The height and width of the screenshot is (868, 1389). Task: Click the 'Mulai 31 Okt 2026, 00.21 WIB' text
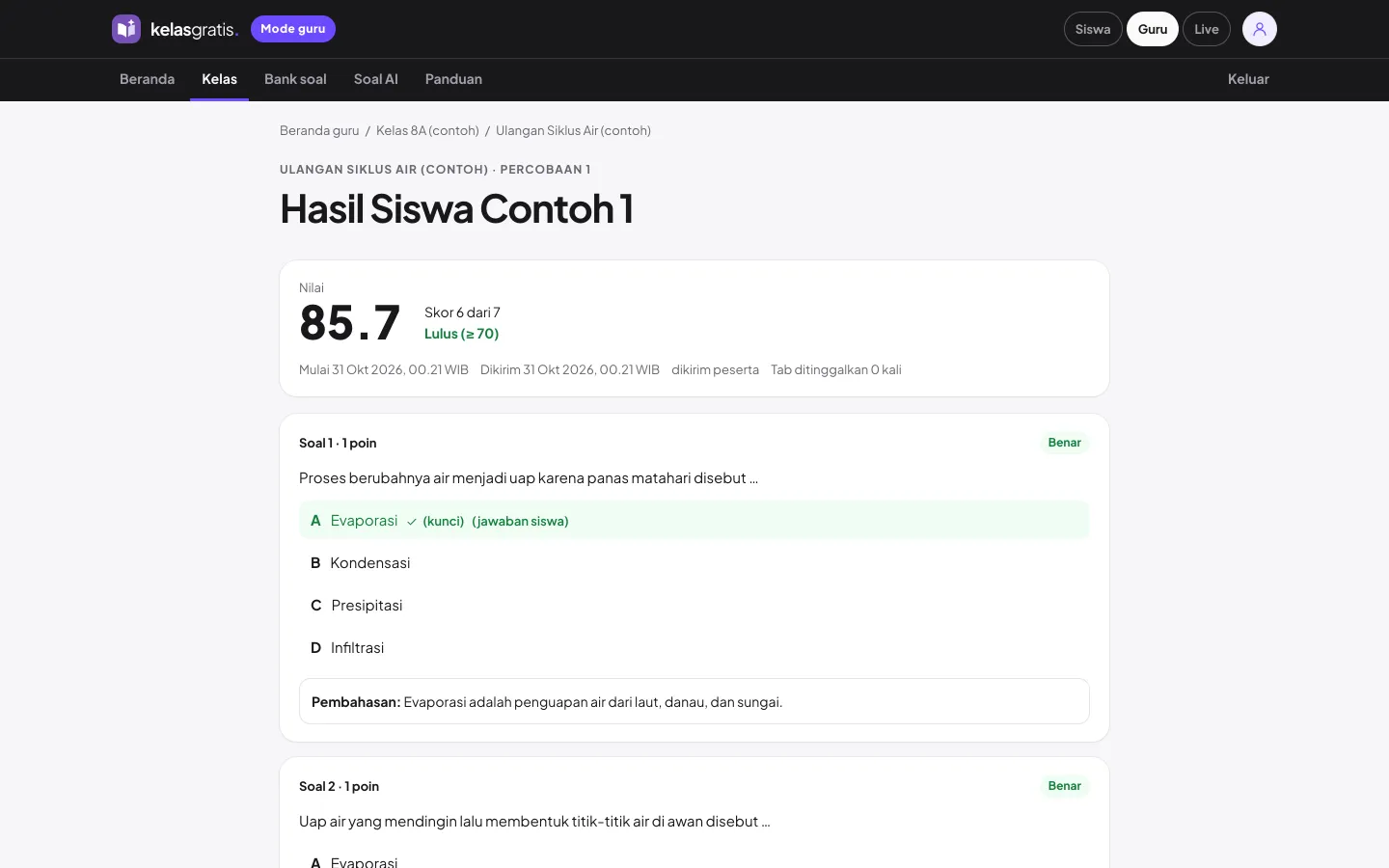384,369
